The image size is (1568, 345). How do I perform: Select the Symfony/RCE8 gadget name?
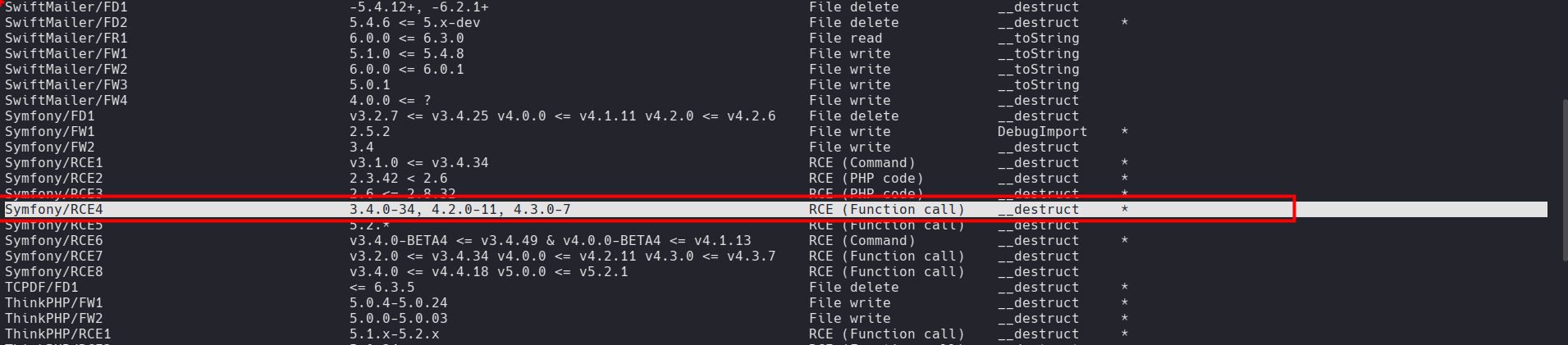tap(54, 272)
